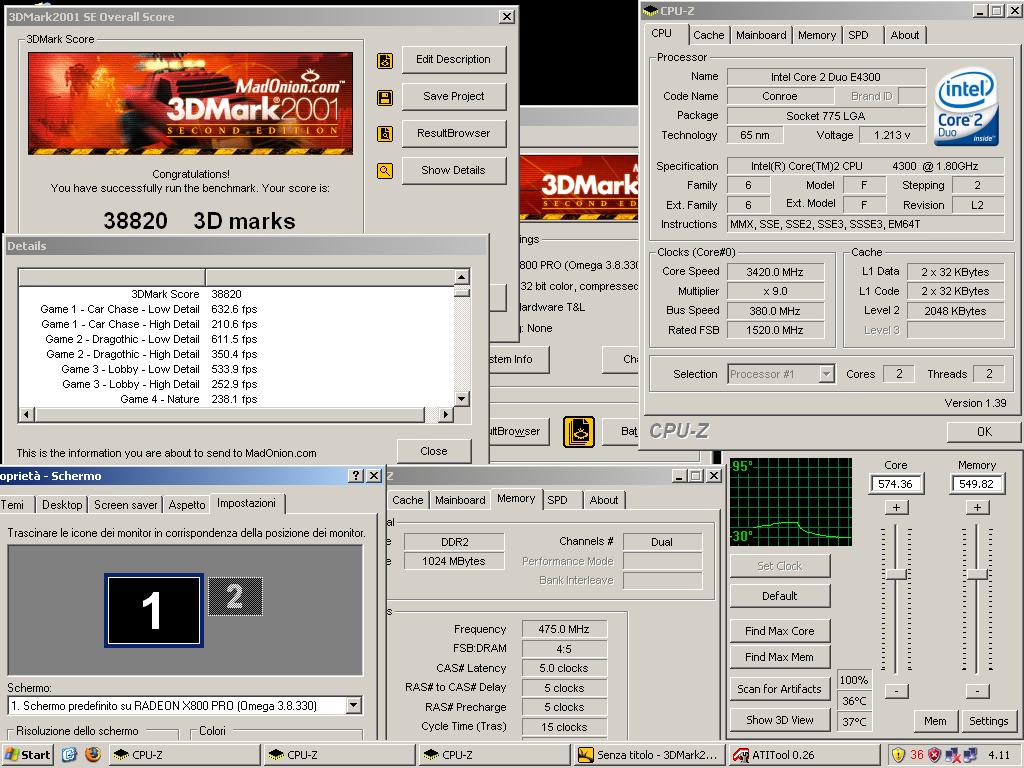The width and height of the screenshot is (1024, 768).
Task: Click the Memory clock value field 549.82
Action: point(976,484)
